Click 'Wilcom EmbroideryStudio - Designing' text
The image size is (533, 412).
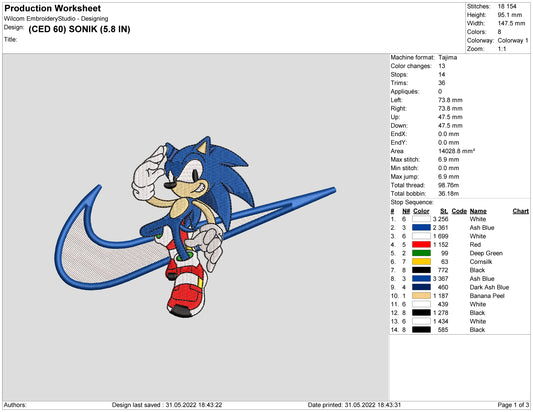(x=56, y=19)
